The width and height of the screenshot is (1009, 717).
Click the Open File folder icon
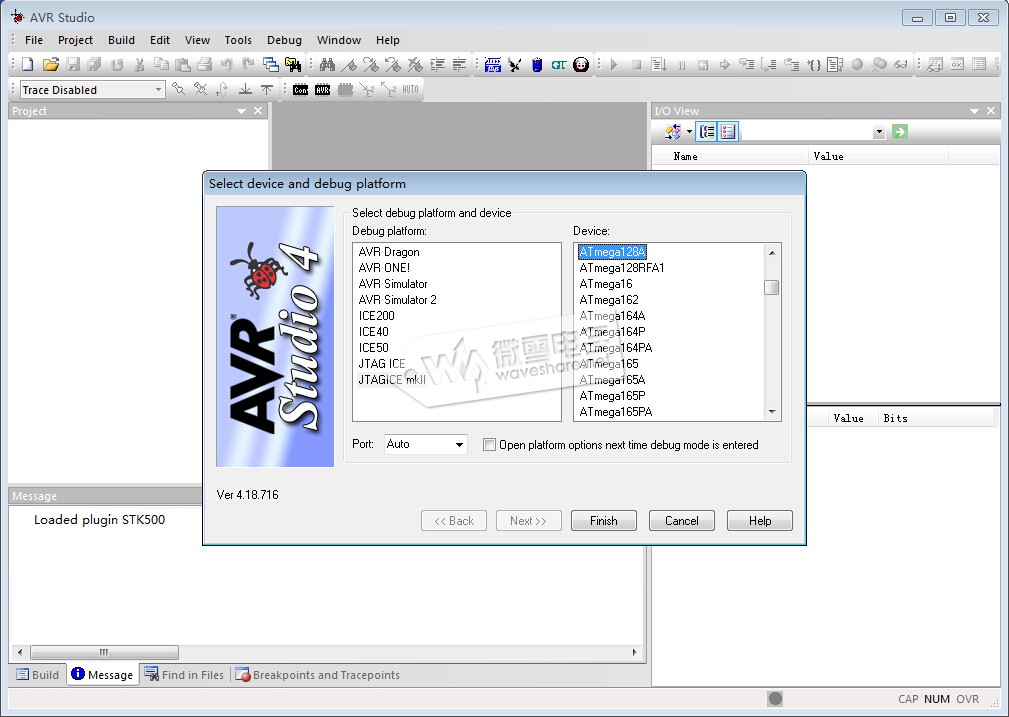tap(50, 65)
